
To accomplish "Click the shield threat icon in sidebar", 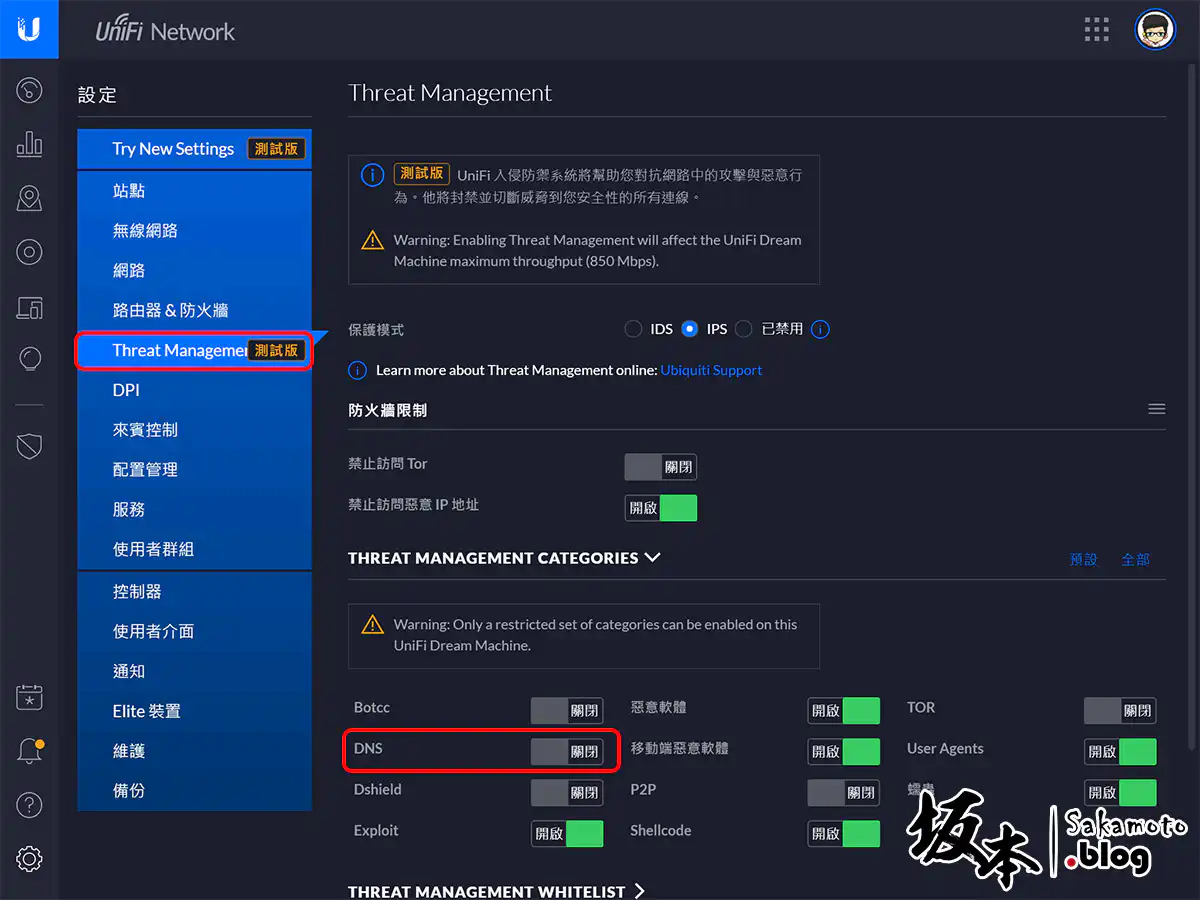I will (x=29, y=446).
